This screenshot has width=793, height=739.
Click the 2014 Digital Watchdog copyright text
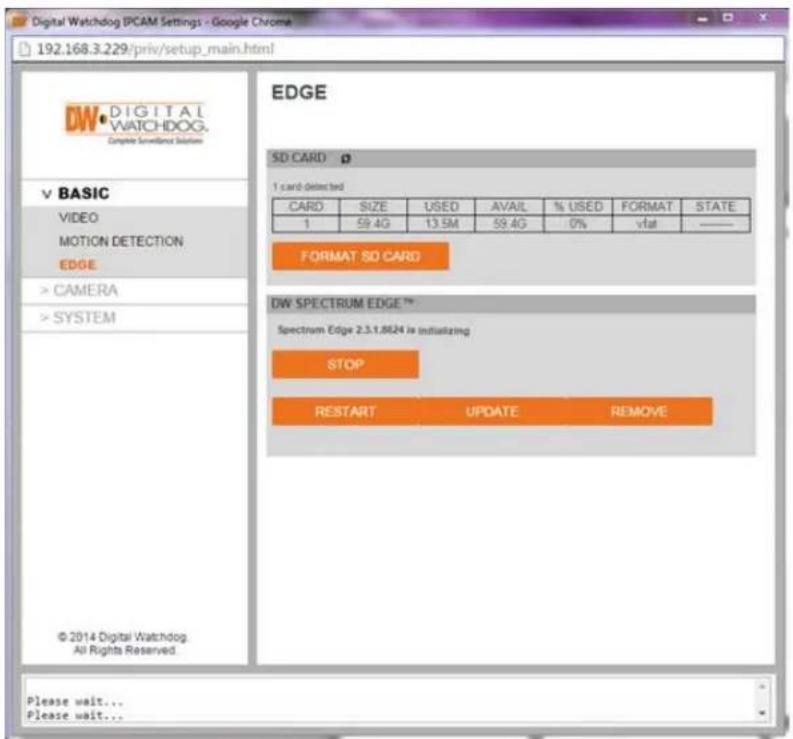click(x=123, y=643)
